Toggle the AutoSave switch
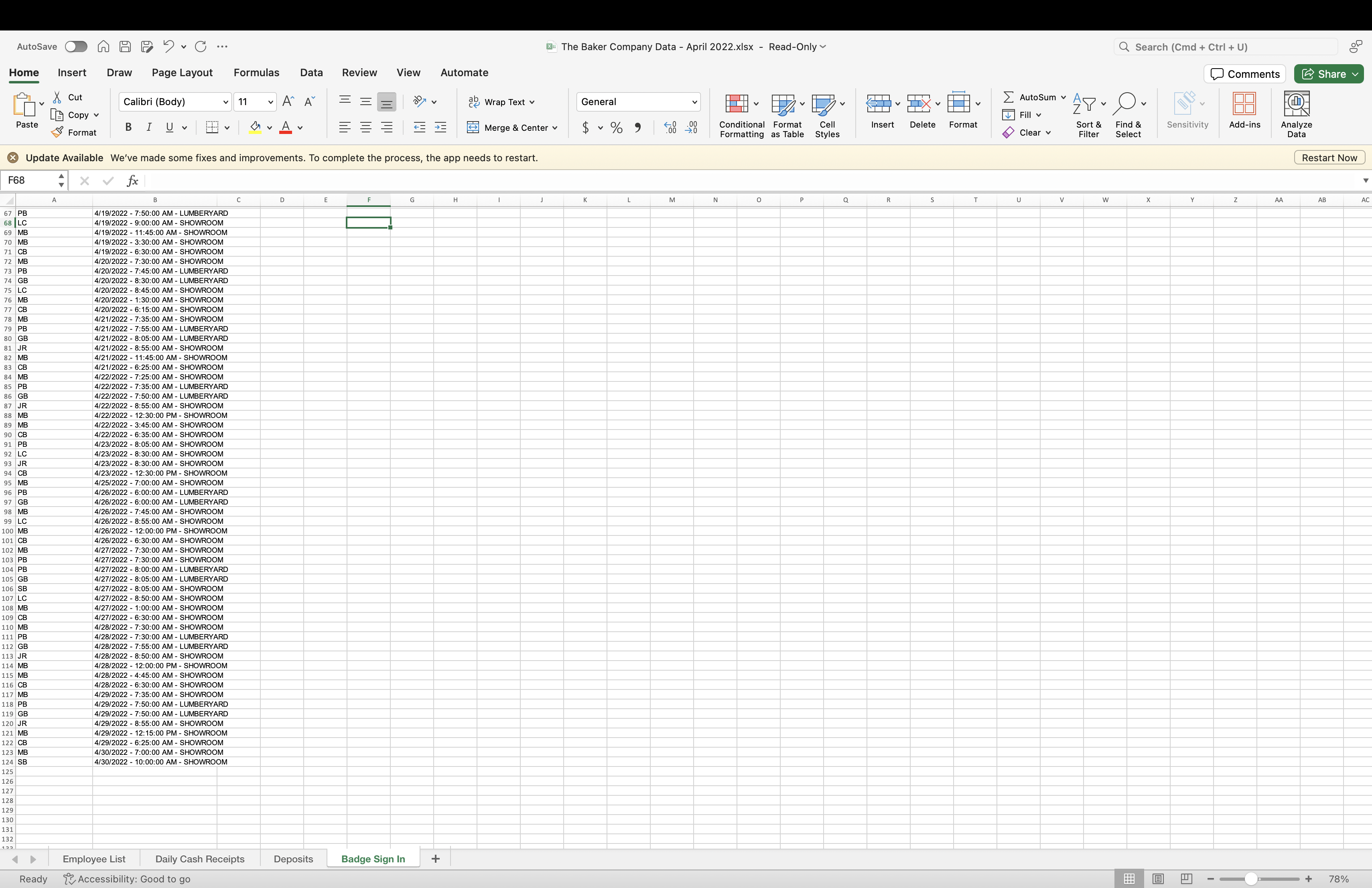1372x888 pixels. click(75, 47)
